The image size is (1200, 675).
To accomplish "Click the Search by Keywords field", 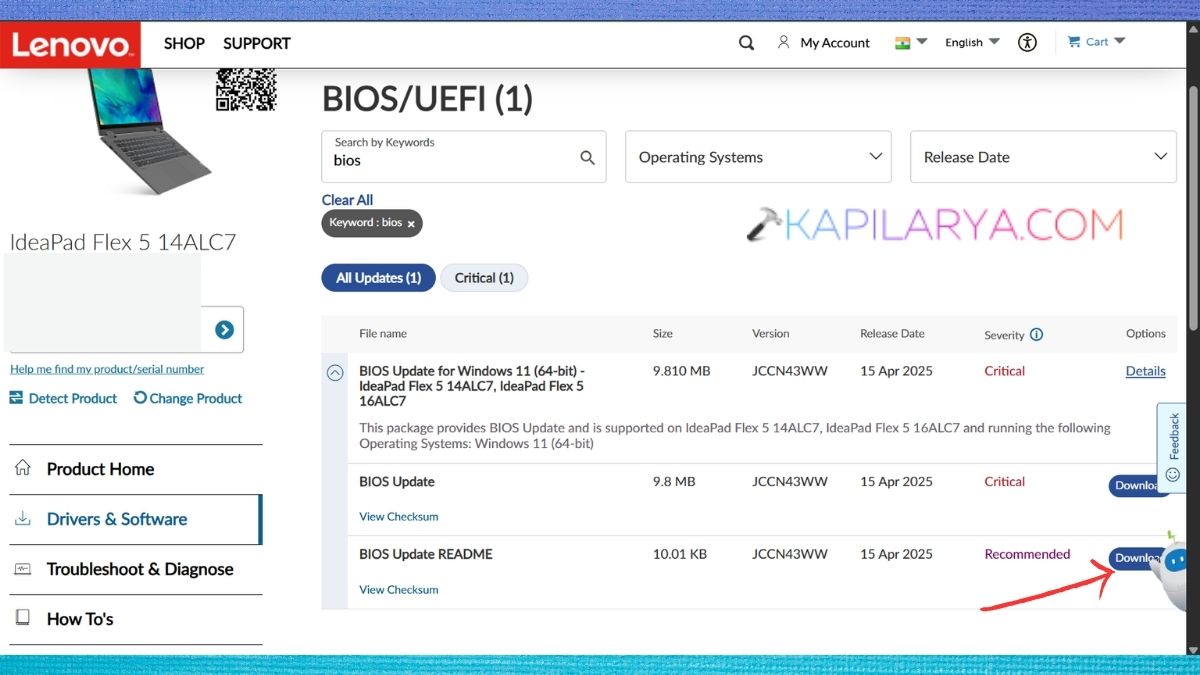I will pyautogui.click(x=463, y=156).
